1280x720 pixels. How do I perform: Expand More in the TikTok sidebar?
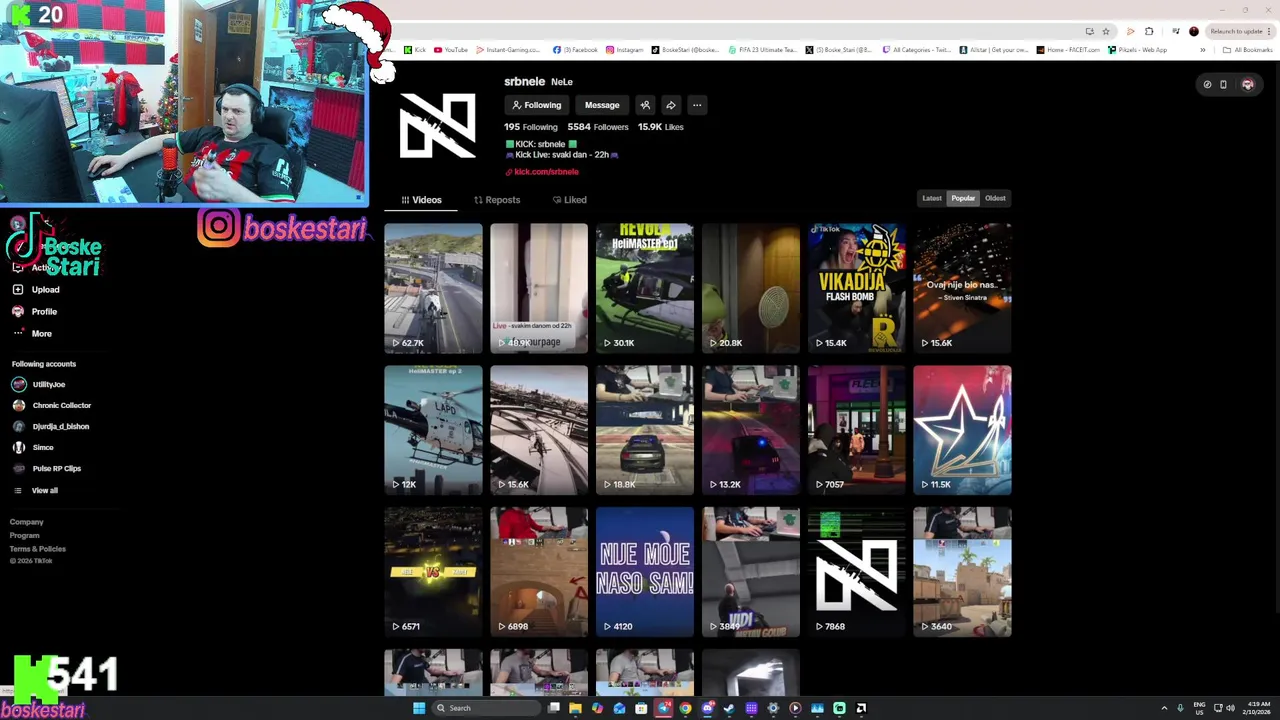(32, 334)
